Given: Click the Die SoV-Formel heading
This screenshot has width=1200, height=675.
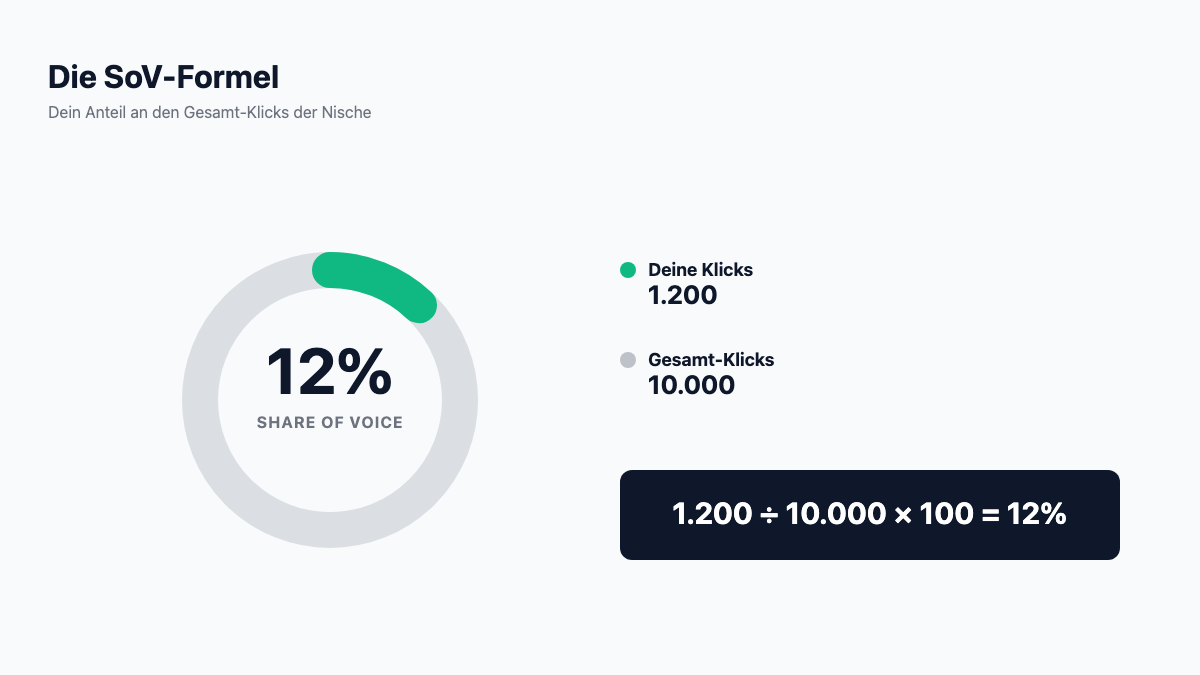Looking at the screenshot, I should [x=164, y=77].
